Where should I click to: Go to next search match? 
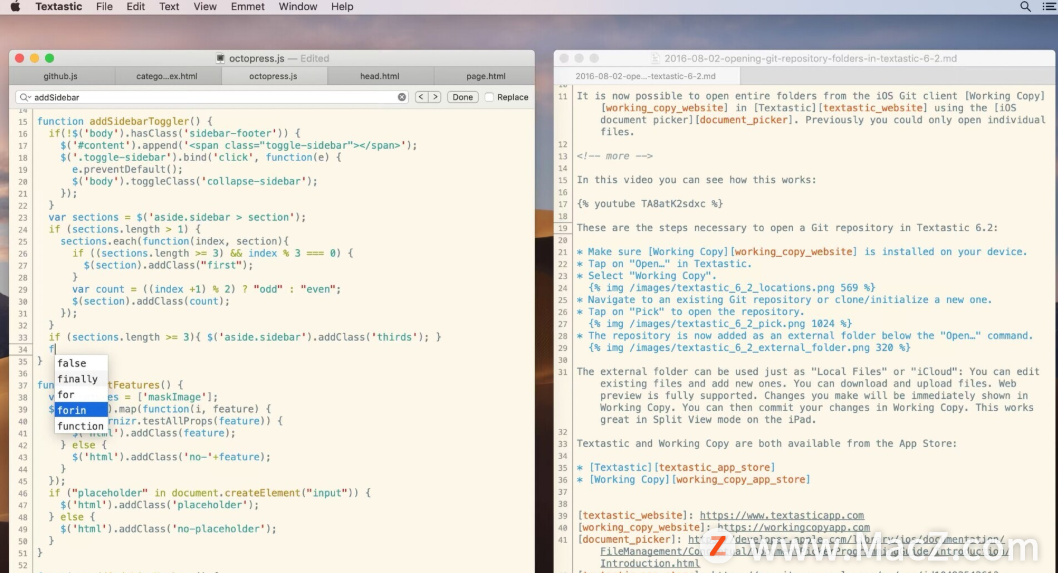tap(435, 97)
